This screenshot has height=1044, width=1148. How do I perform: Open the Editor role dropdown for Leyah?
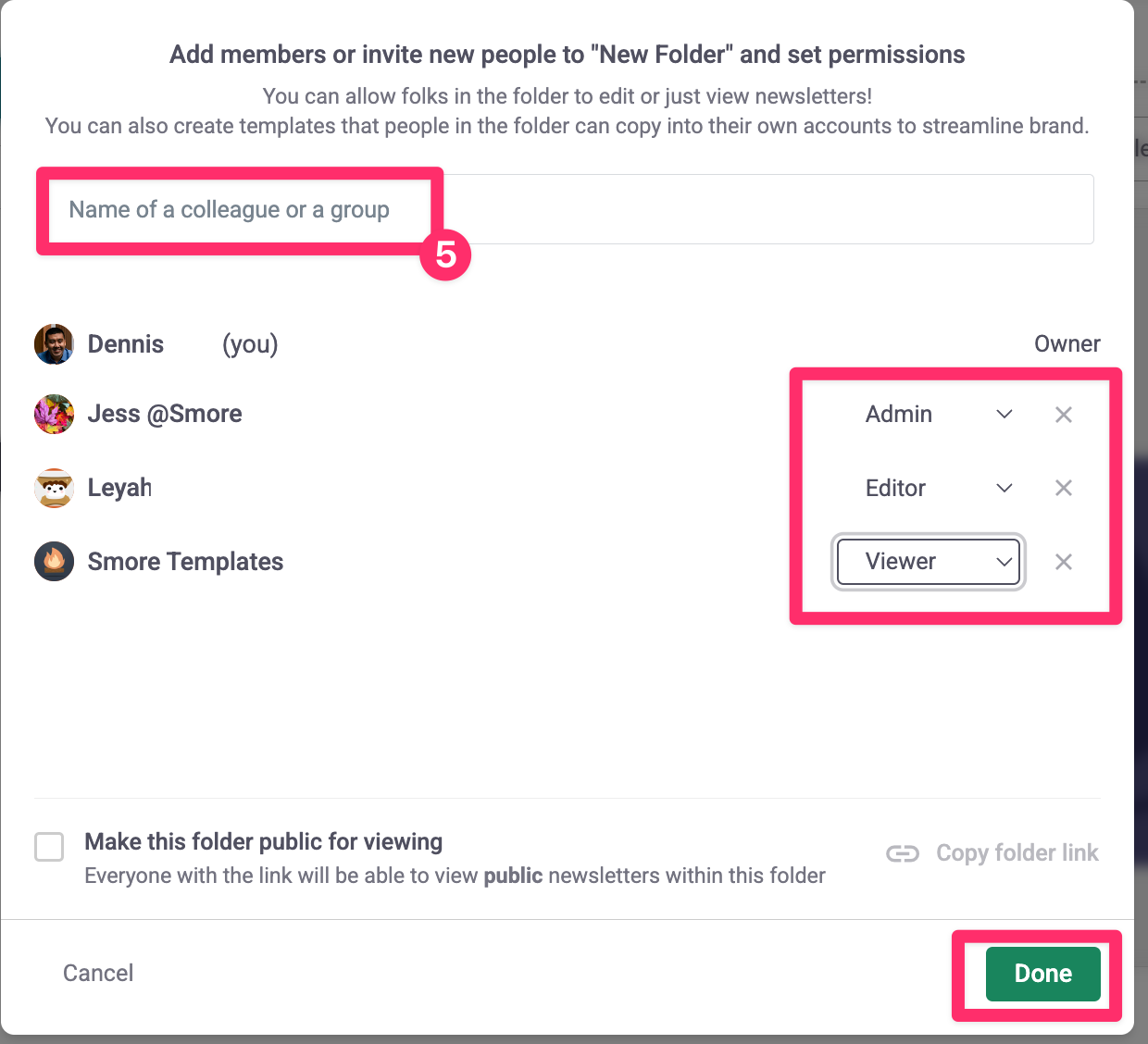(x=938, y=488)
